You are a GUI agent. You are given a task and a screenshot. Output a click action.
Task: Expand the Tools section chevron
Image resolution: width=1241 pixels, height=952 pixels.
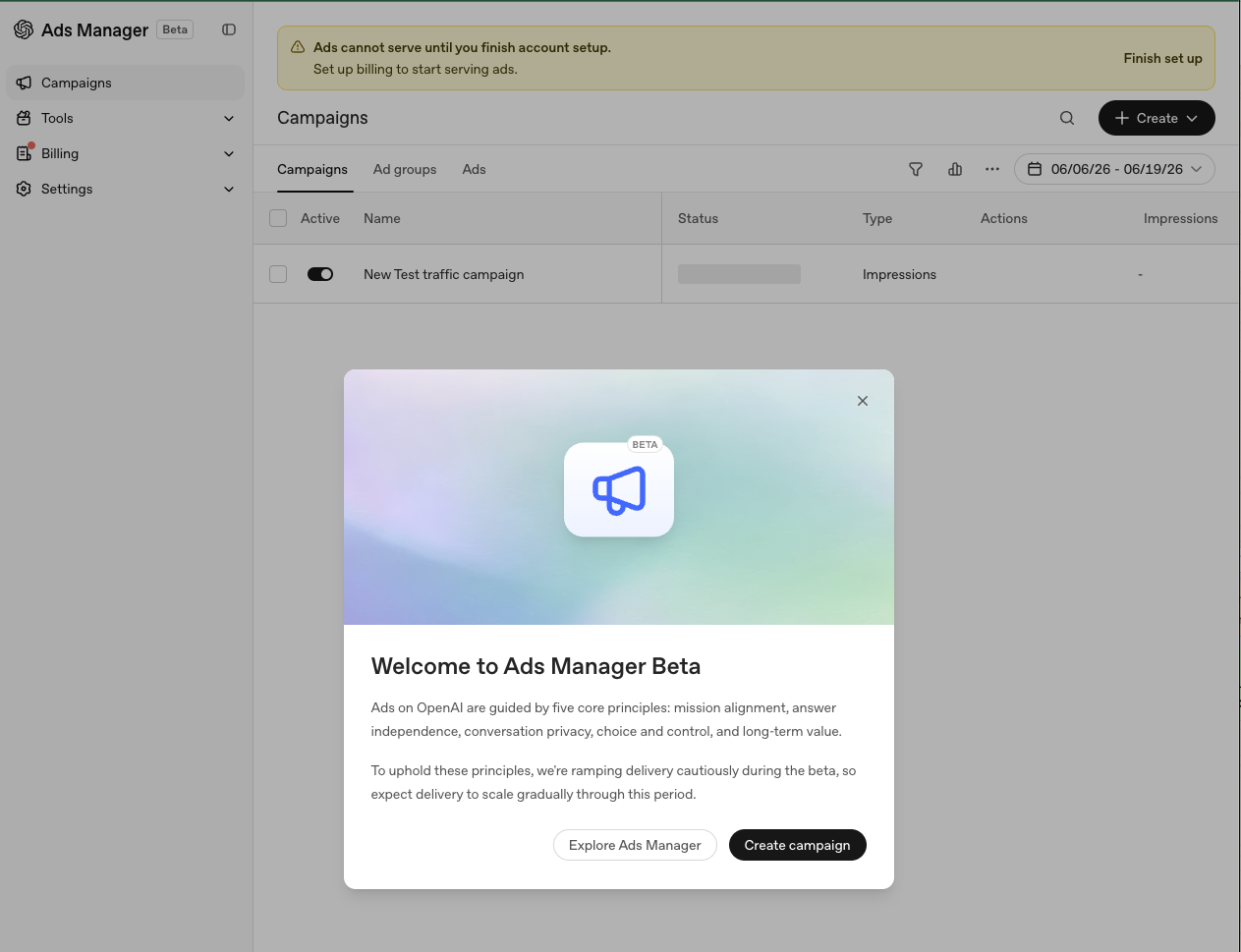click(x=229, y=118)
